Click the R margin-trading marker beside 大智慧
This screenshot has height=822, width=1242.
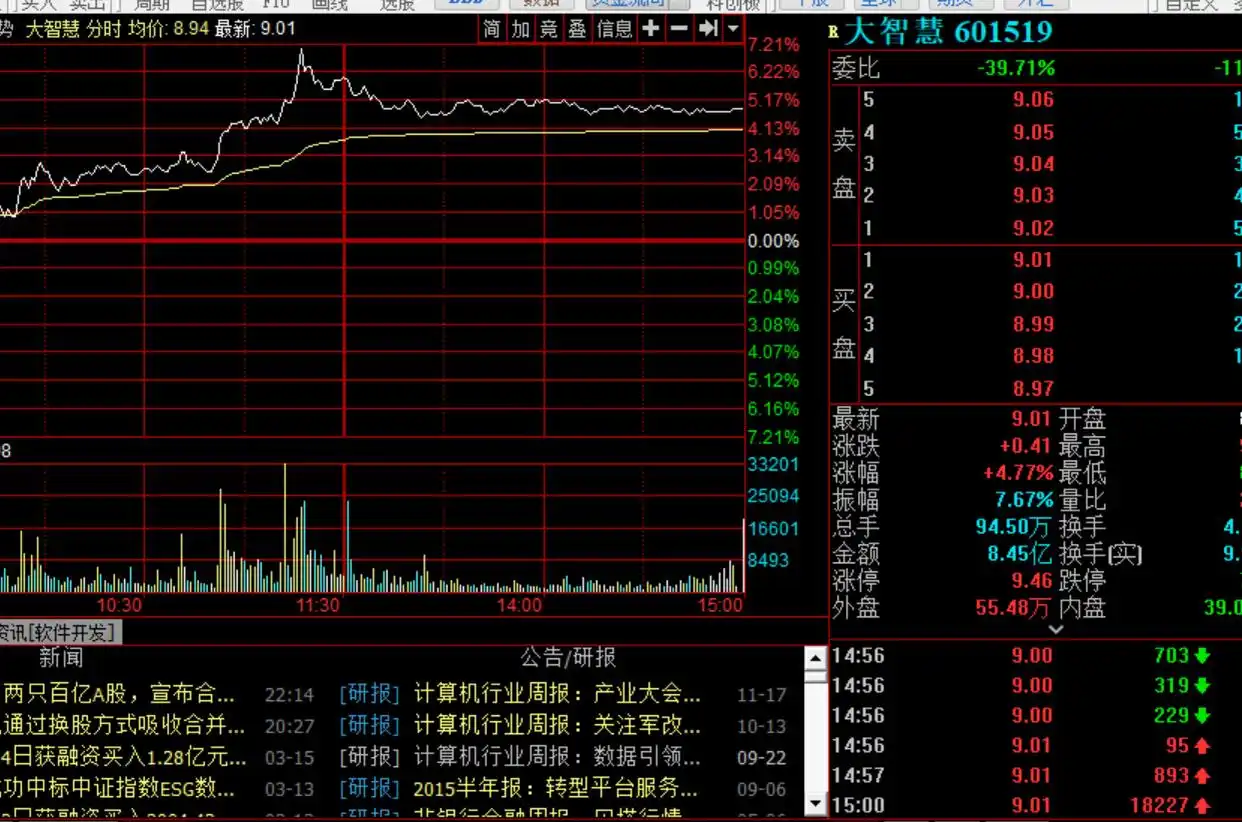834,33
